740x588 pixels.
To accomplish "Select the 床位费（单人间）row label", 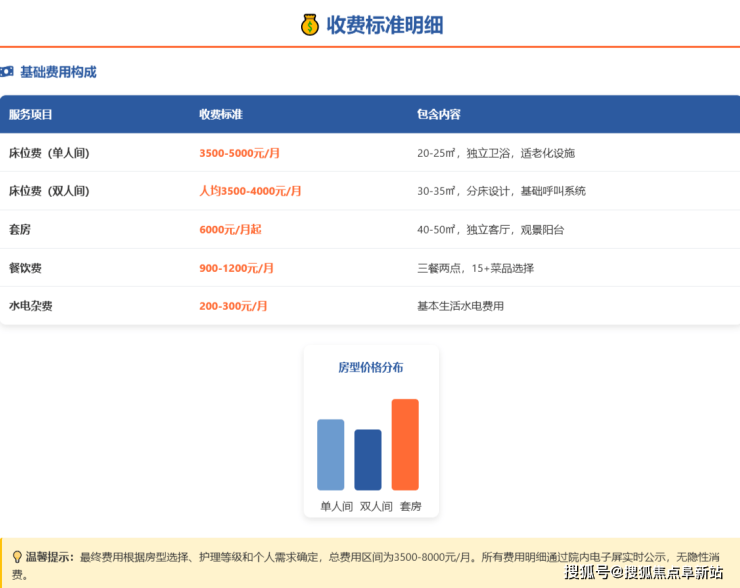I will point(49,153).
